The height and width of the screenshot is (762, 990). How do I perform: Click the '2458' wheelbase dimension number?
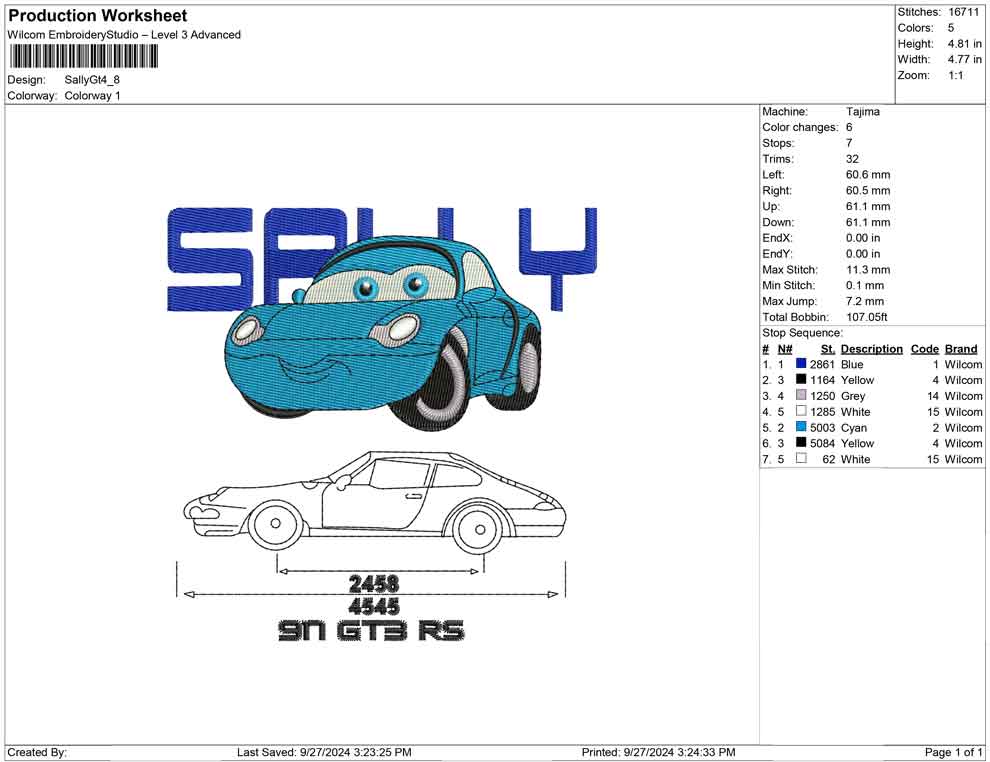(374, 584)
